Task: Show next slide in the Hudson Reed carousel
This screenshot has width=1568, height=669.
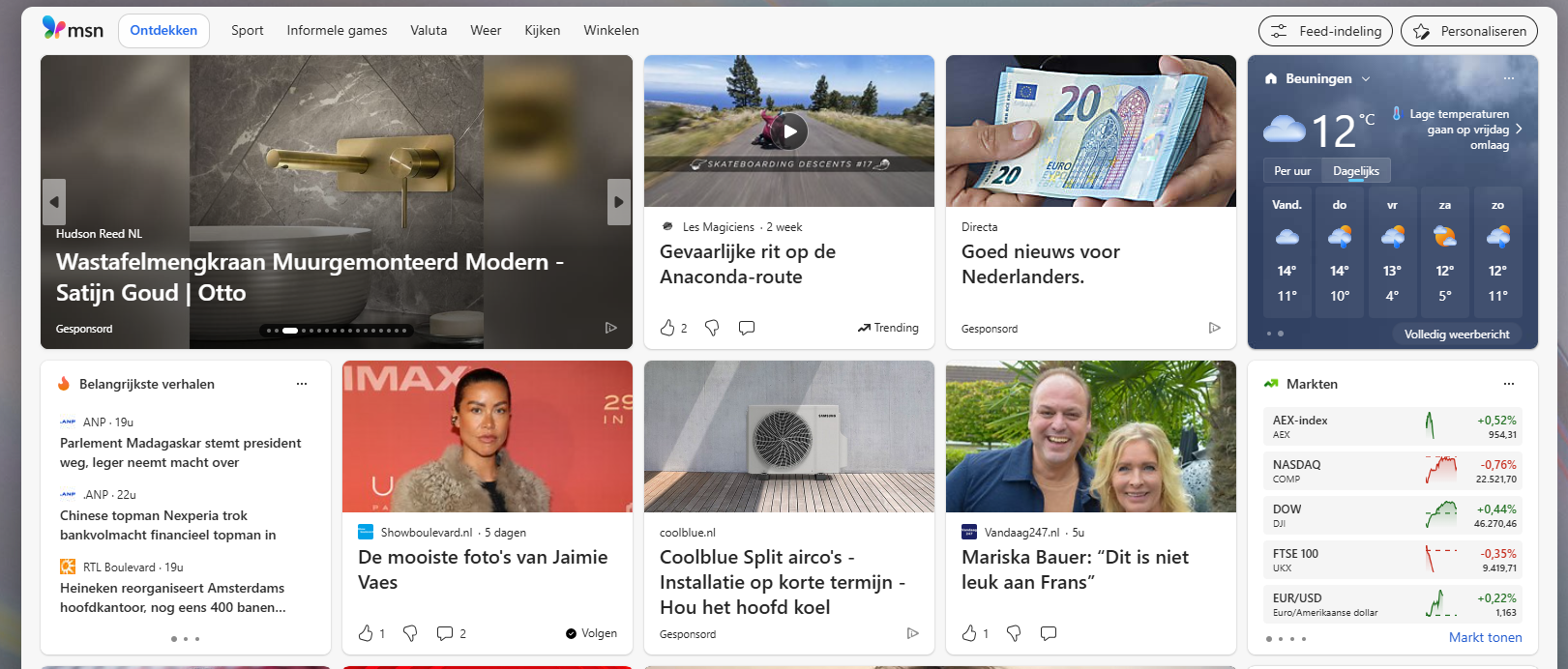Action: [x=619, y=202]
